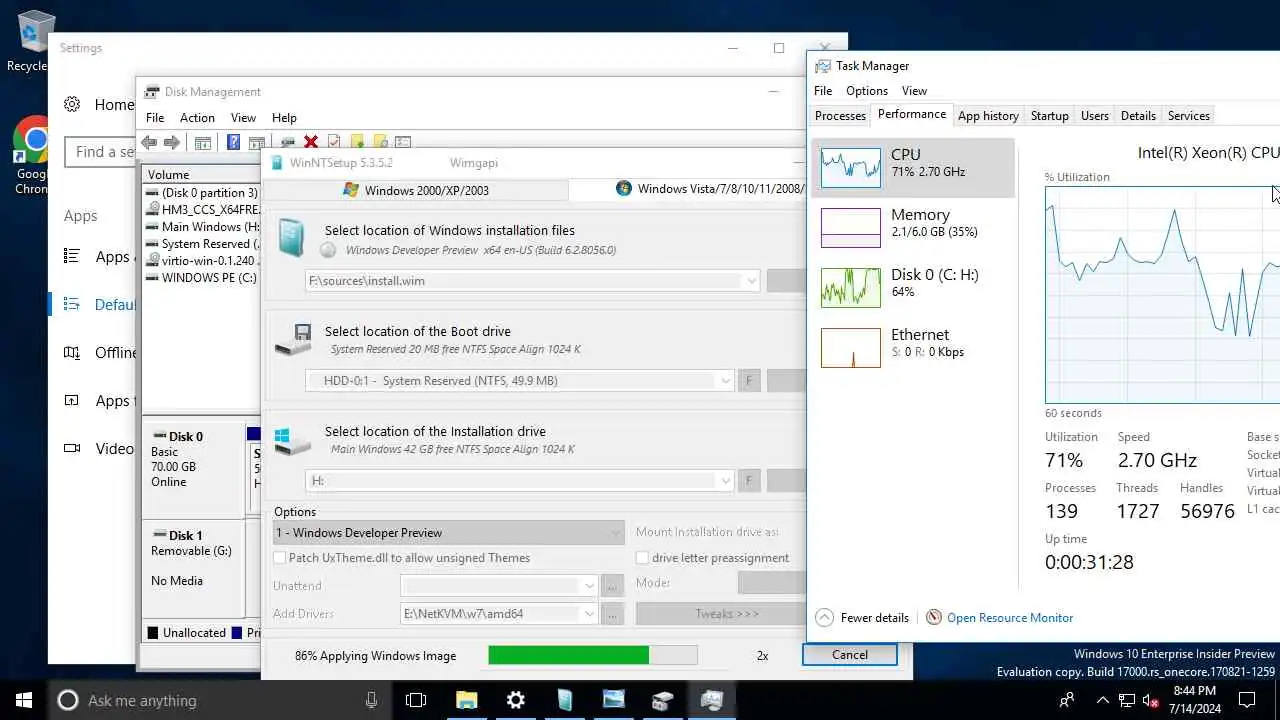Image resolution: width=1280 pixels, height=720 pixels.
Task: Click the green Applying Windows Image progress bar
Action: pyautogui.click(x=592, y=655)
